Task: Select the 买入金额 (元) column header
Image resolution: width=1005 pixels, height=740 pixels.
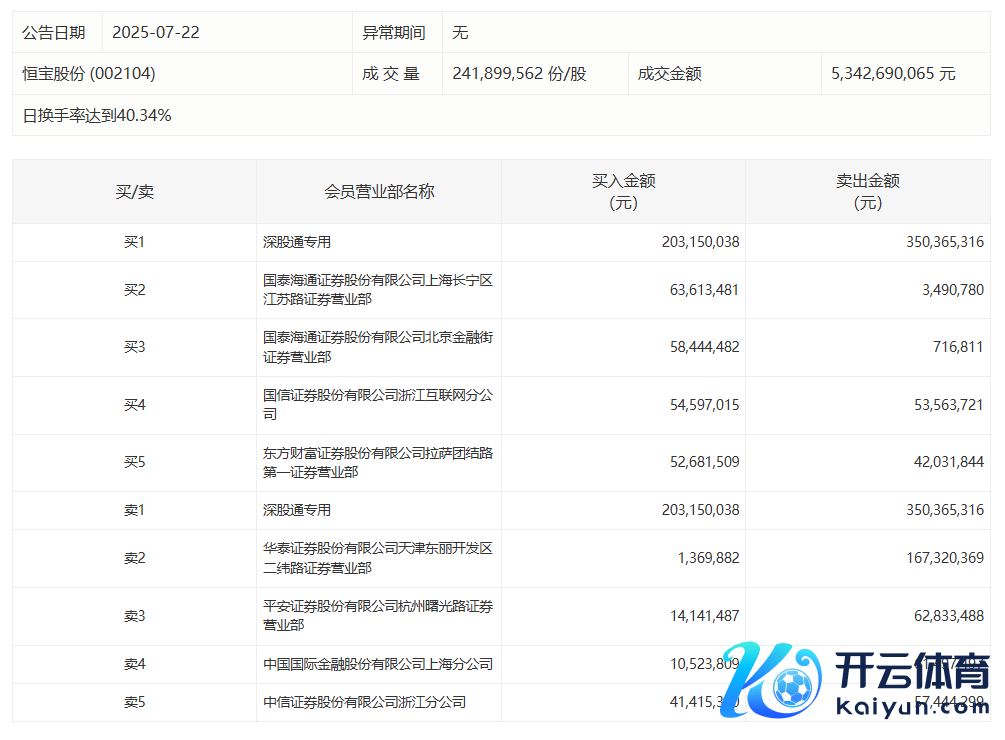Action: point(623,192)
